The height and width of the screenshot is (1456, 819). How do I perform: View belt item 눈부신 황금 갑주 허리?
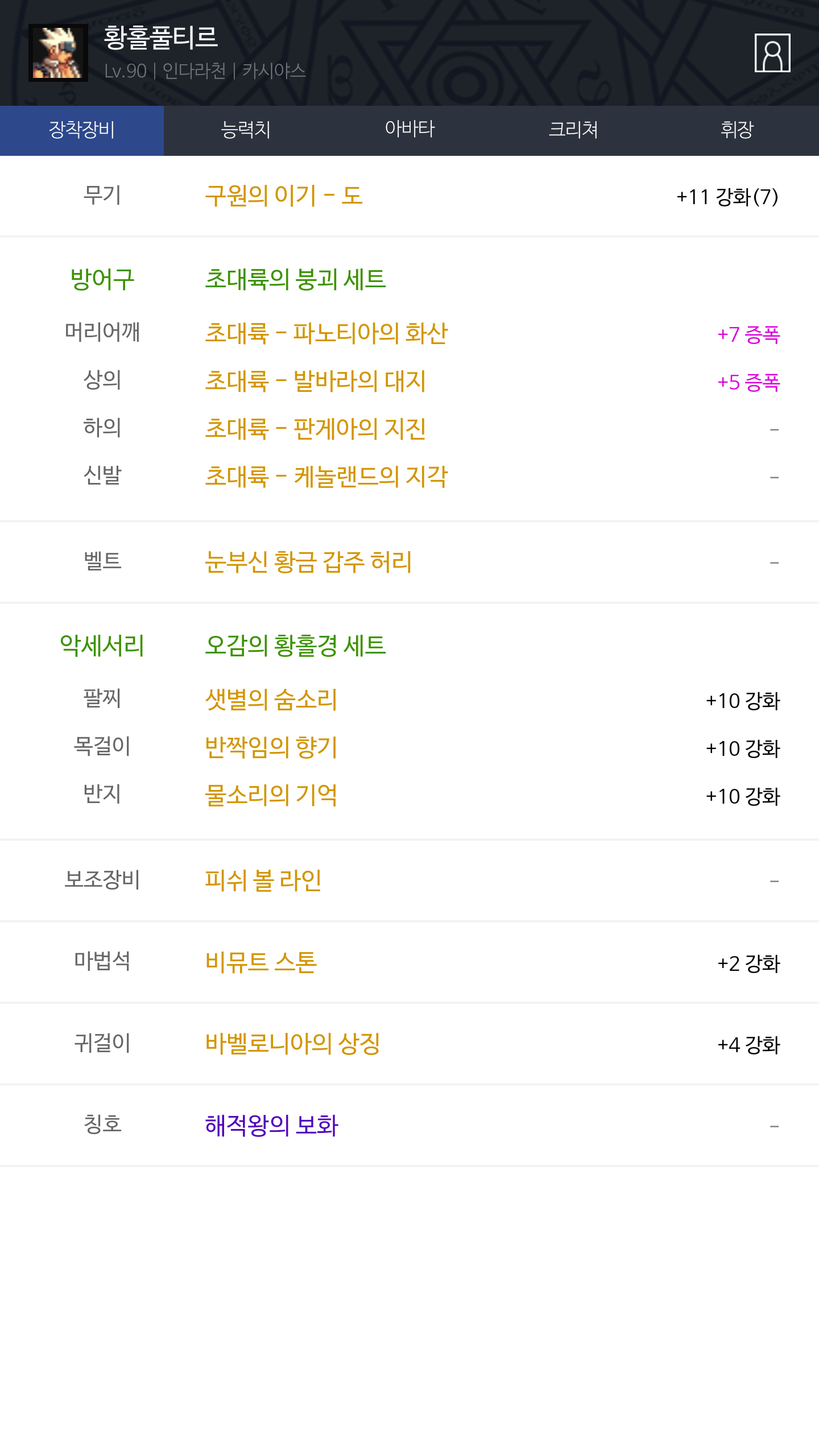(308, 562)
